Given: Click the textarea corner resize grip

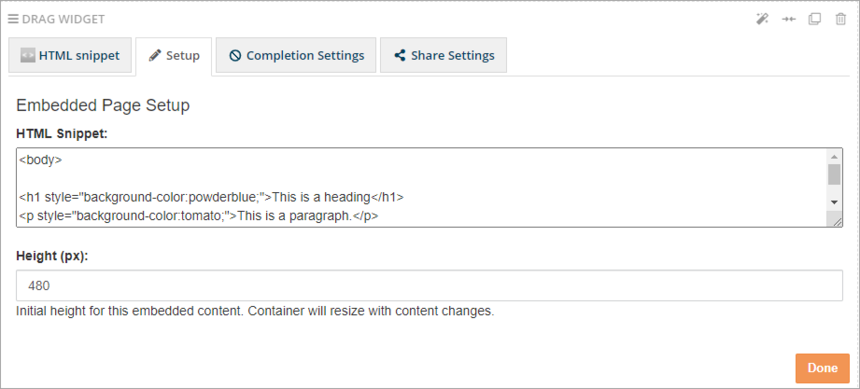Looking at the screenshot, I should 835,220.
